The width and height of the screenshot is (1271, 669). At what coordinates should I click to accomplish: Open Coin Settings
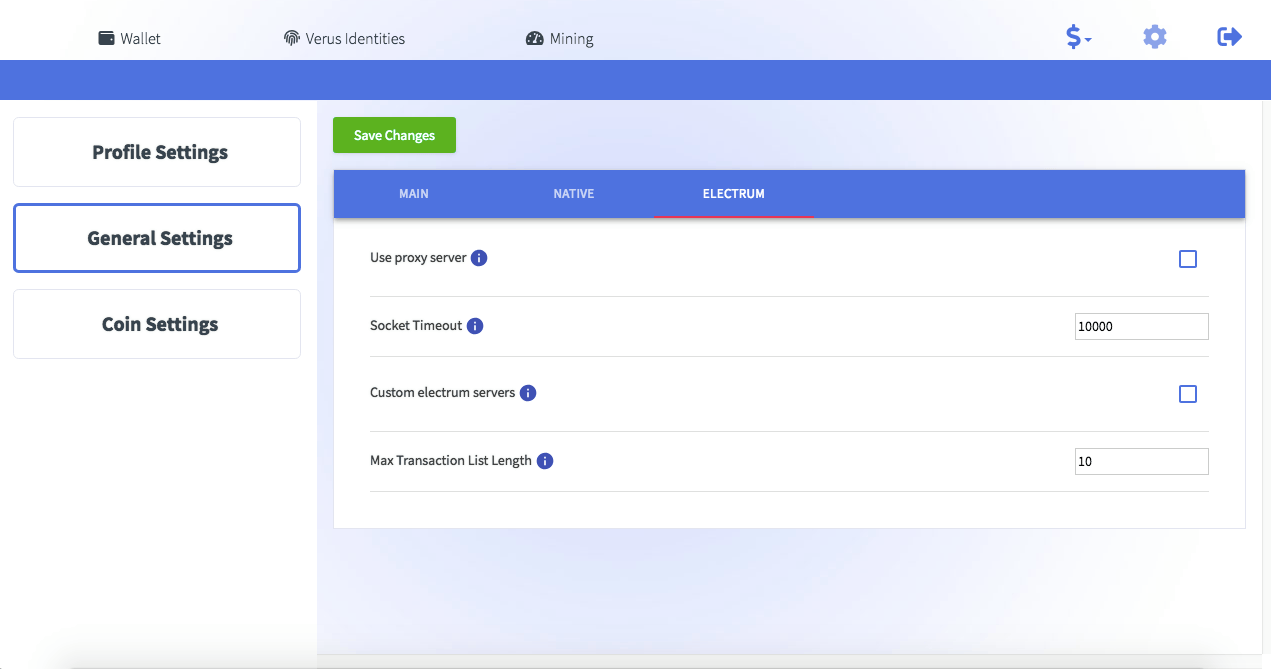point(157,324)
